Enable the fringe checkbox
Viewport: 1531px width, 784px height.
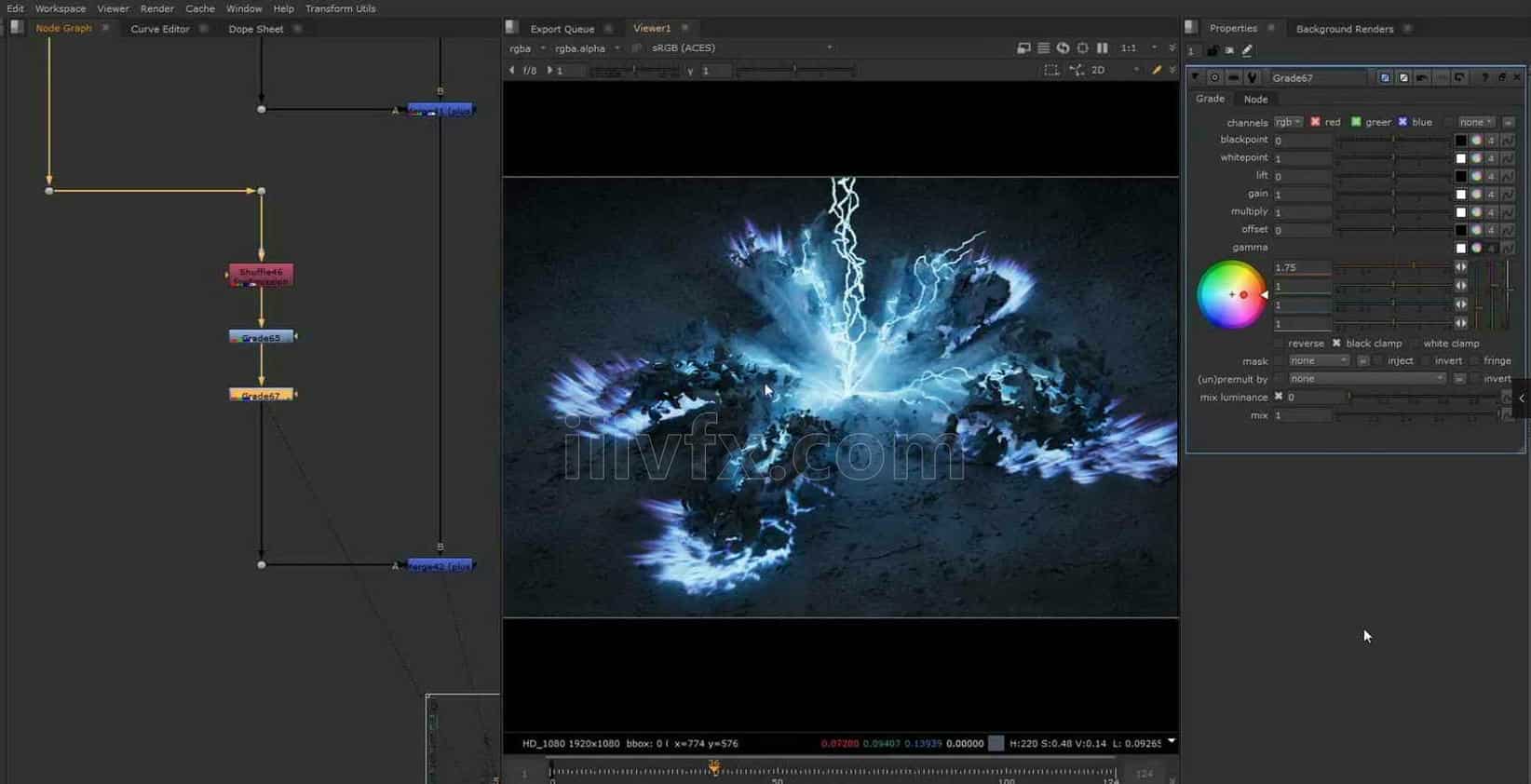(1474, 361)
